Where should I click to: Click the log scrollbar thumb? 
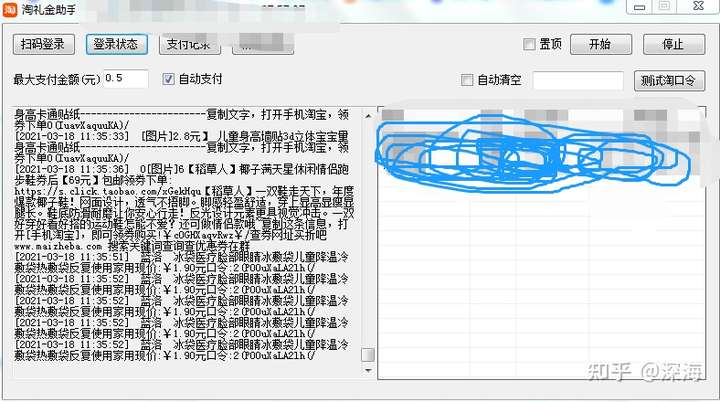[368, 355]
